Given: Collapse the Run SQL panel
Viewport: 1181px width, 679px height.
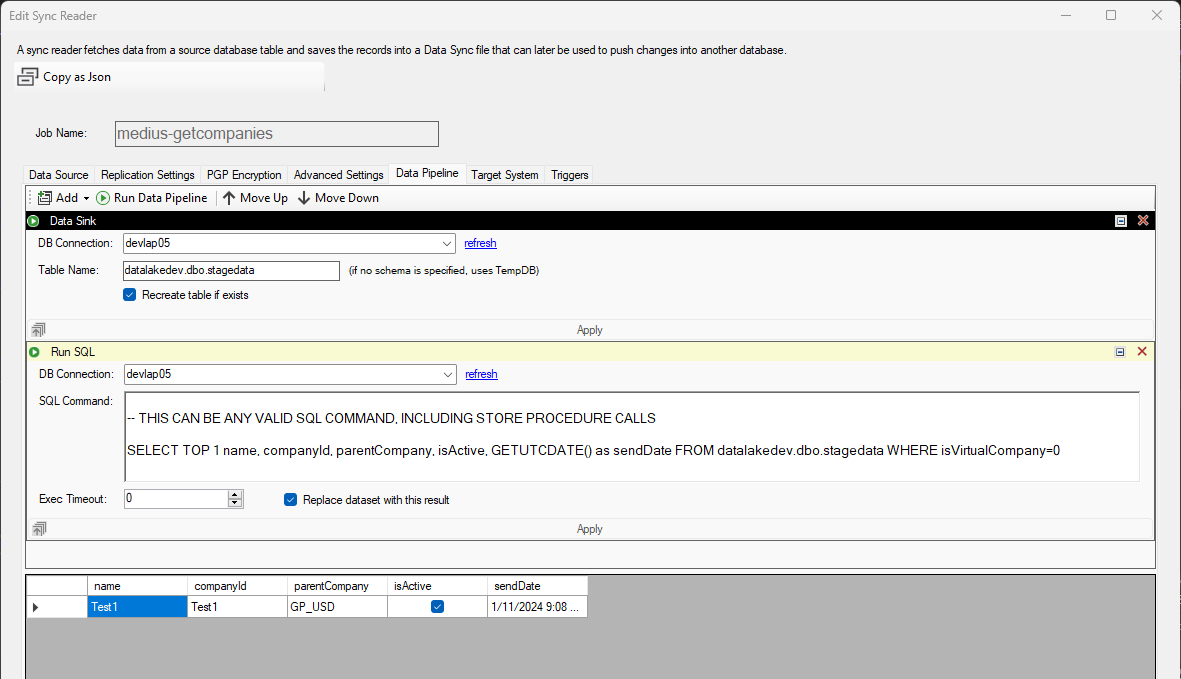Looking at the screenshot, I should [x=1120, y=352].
